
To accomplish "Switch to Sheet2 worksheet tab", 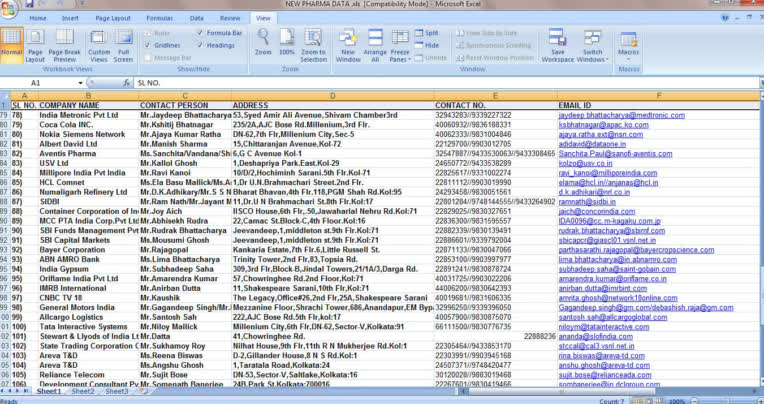I will coord(82,391).
